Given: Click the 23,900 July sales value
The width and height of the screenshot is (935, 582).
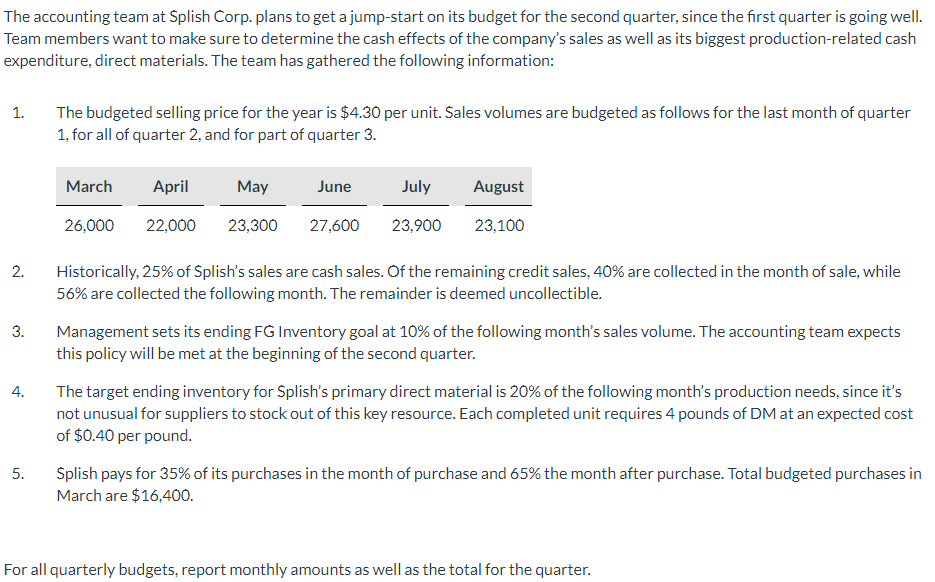Looking at the screenshot, I should pos(416,225).
